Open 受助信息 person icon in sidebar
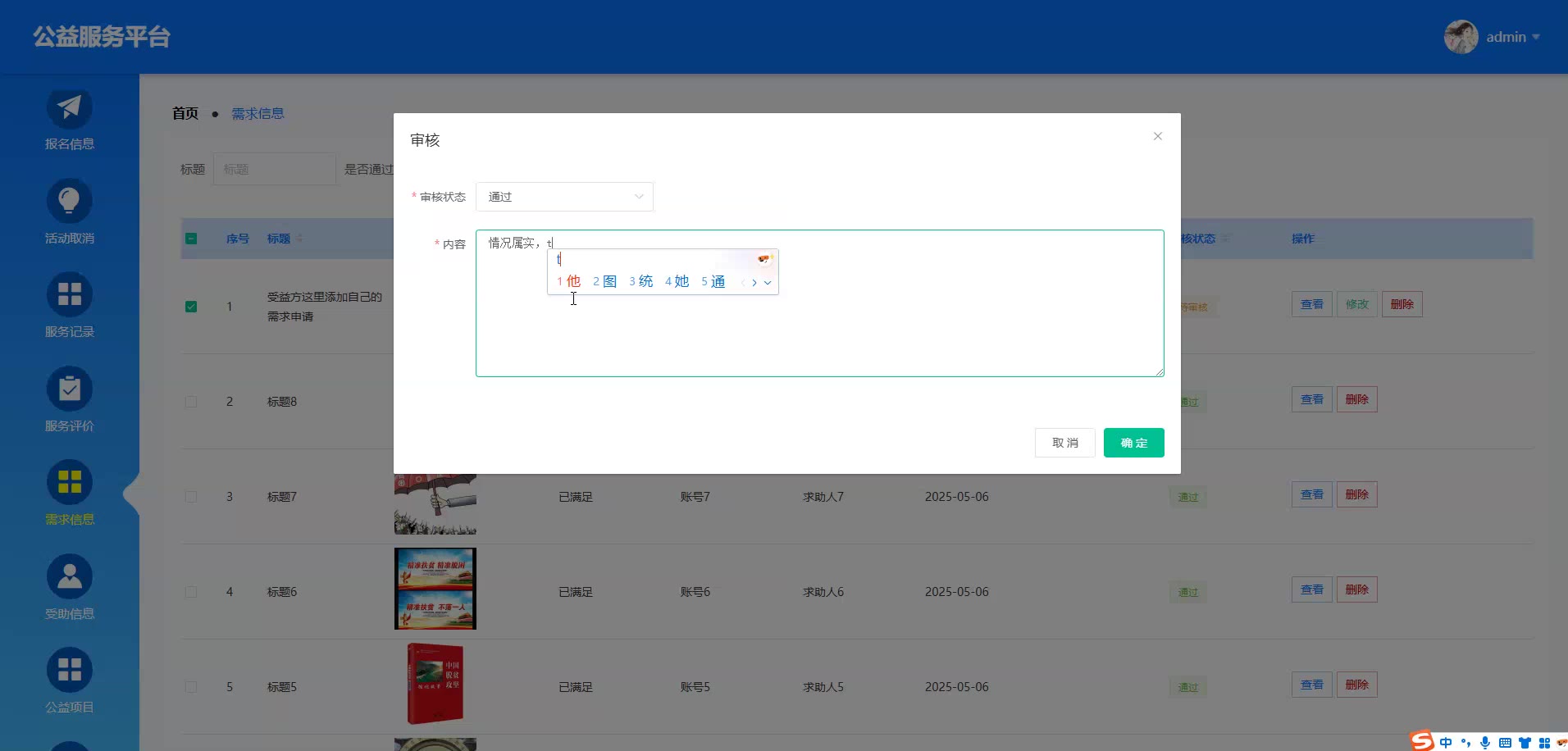This screenshot has width=1568, height=751. 69,576
